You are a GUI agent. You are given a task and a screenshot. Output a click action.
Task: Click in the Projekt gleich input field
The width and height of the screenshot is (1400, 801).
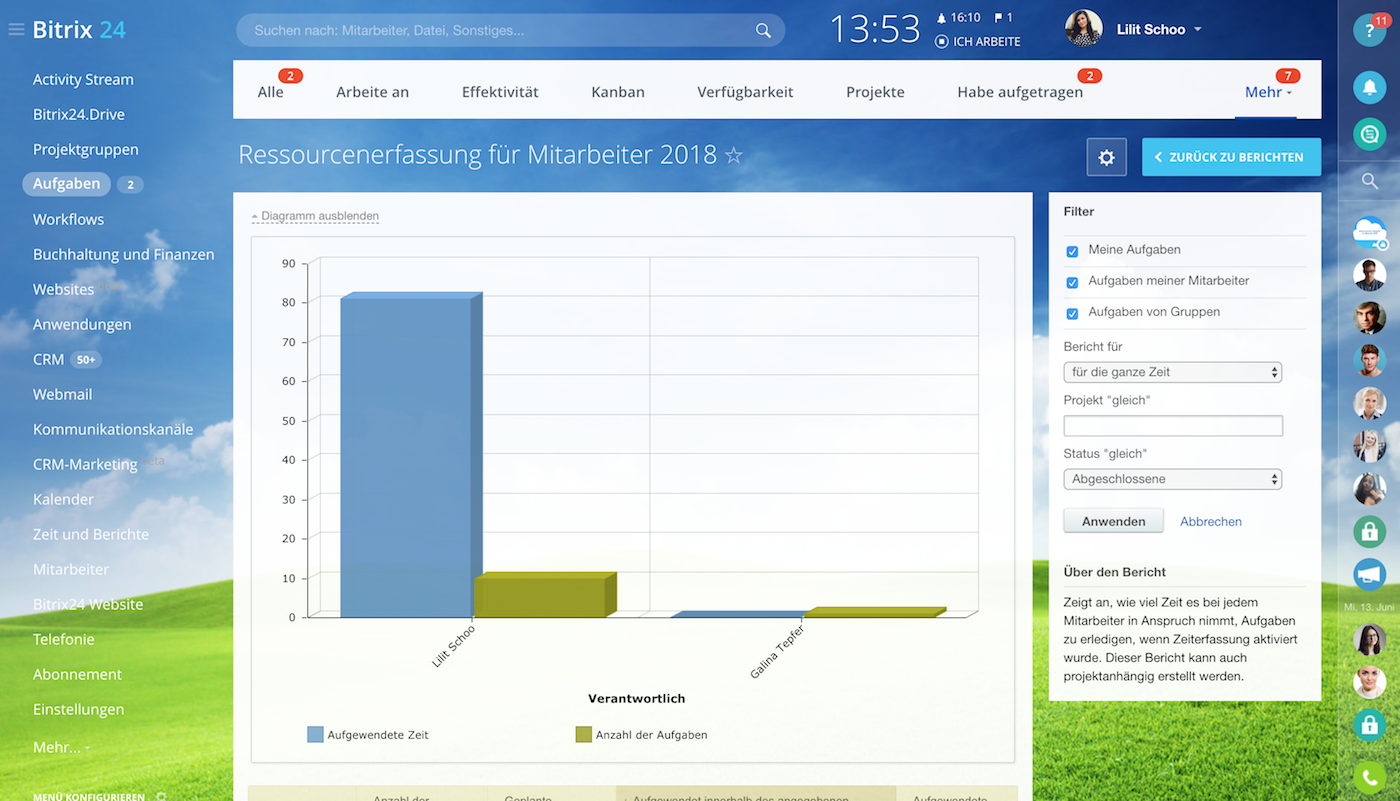pyautogui.click(x=1173, y=426)
